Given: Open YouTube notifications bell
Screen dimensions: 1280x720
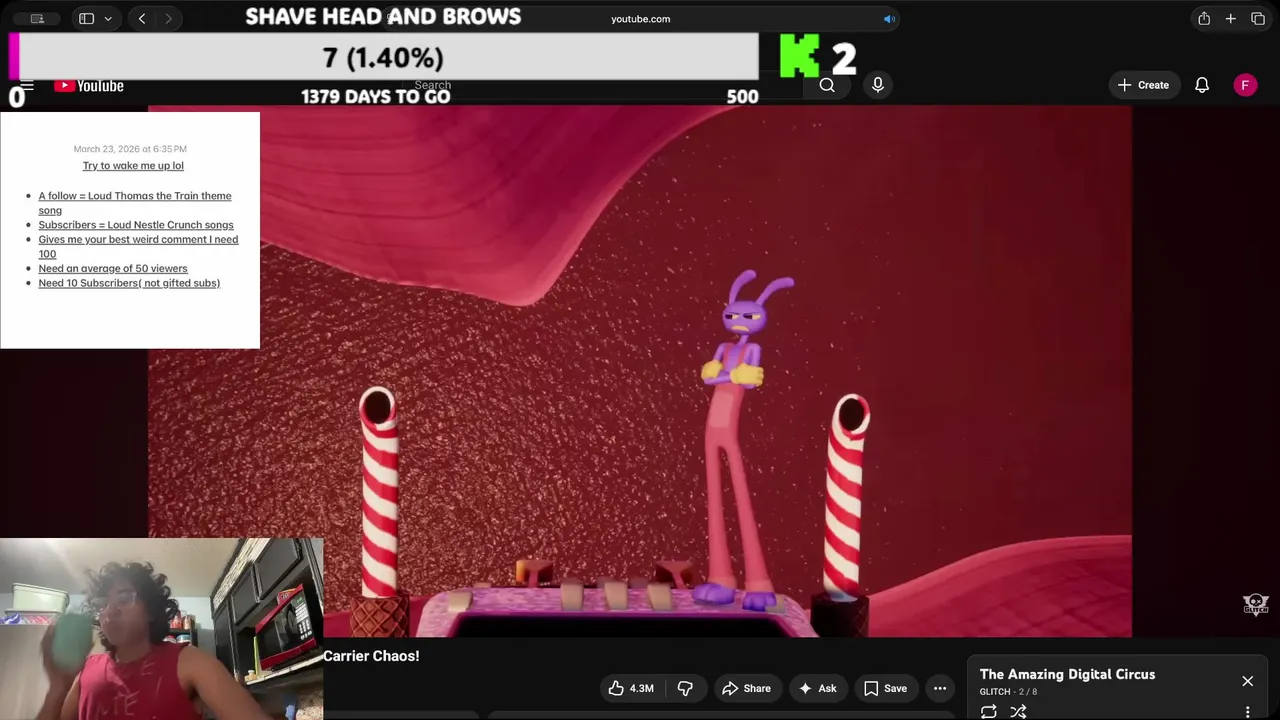Looking at the screenshot, I should point(1202,85).
